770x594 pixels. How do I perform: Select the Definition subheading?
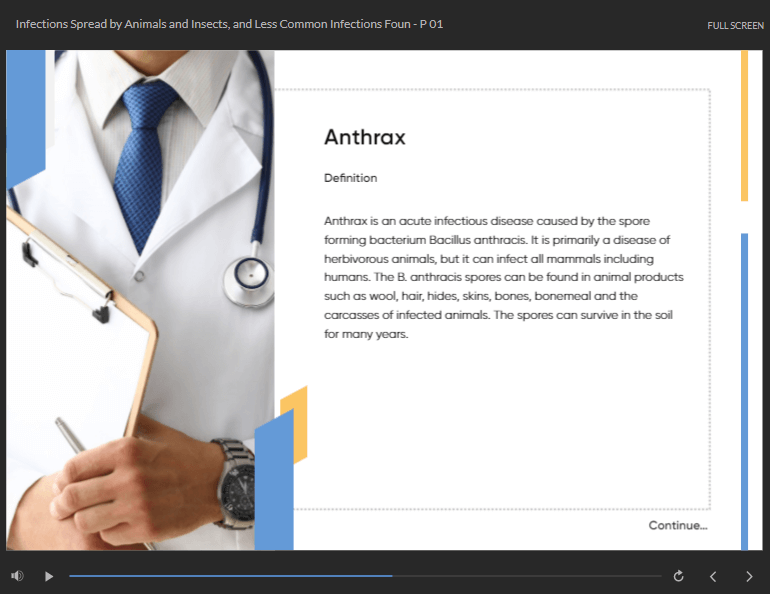351,178
